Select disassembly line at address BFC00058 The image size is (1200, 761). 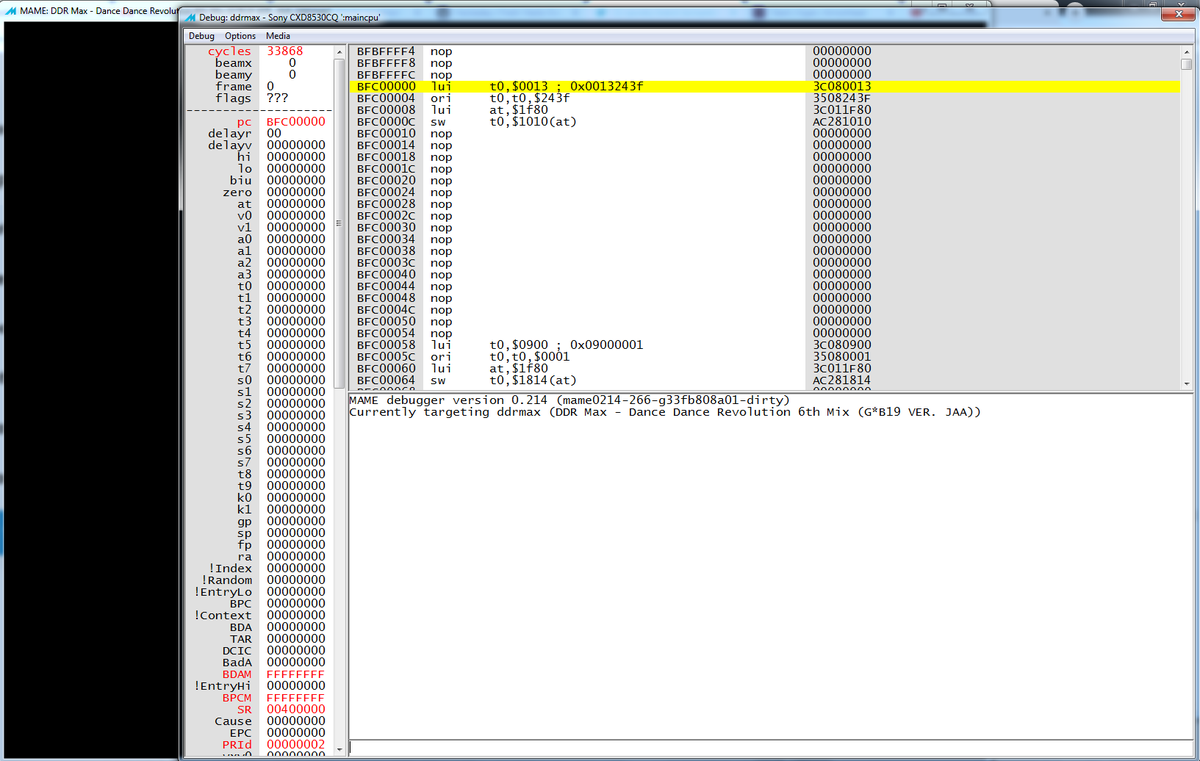click(x=765, y=345)
